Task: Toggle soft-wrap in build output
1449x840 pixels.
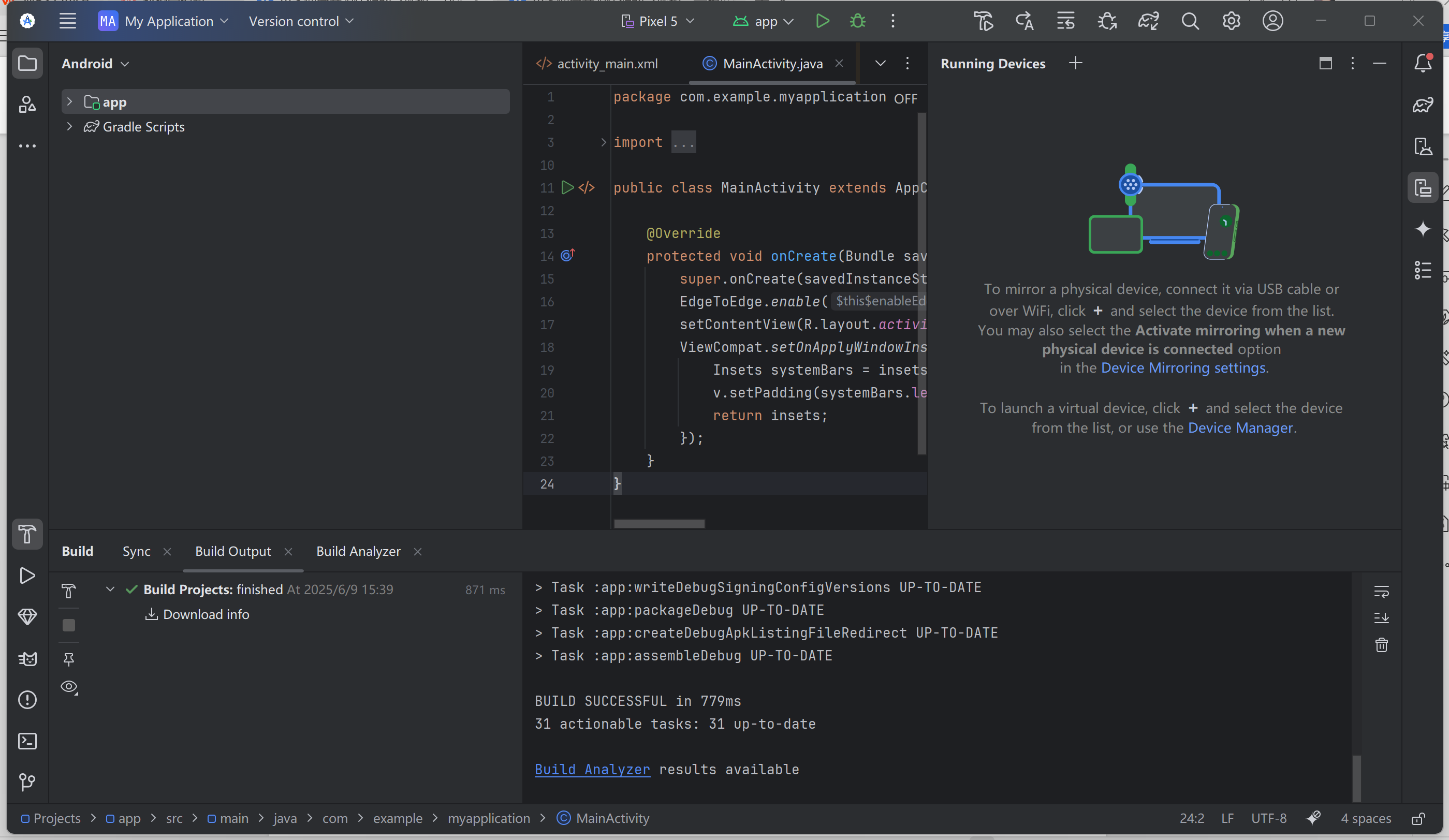Action: pyautogui.click(x=1381, y=591)
